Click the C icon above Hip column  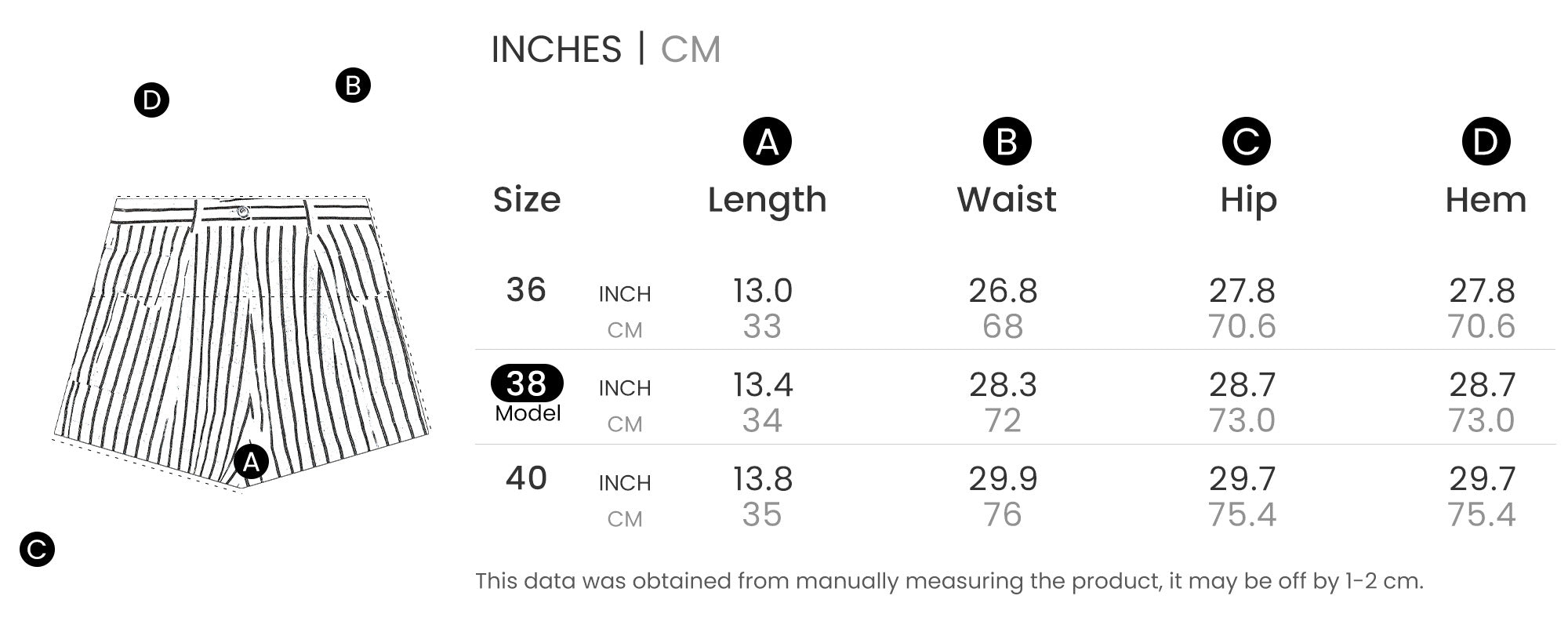(1246, 142)
